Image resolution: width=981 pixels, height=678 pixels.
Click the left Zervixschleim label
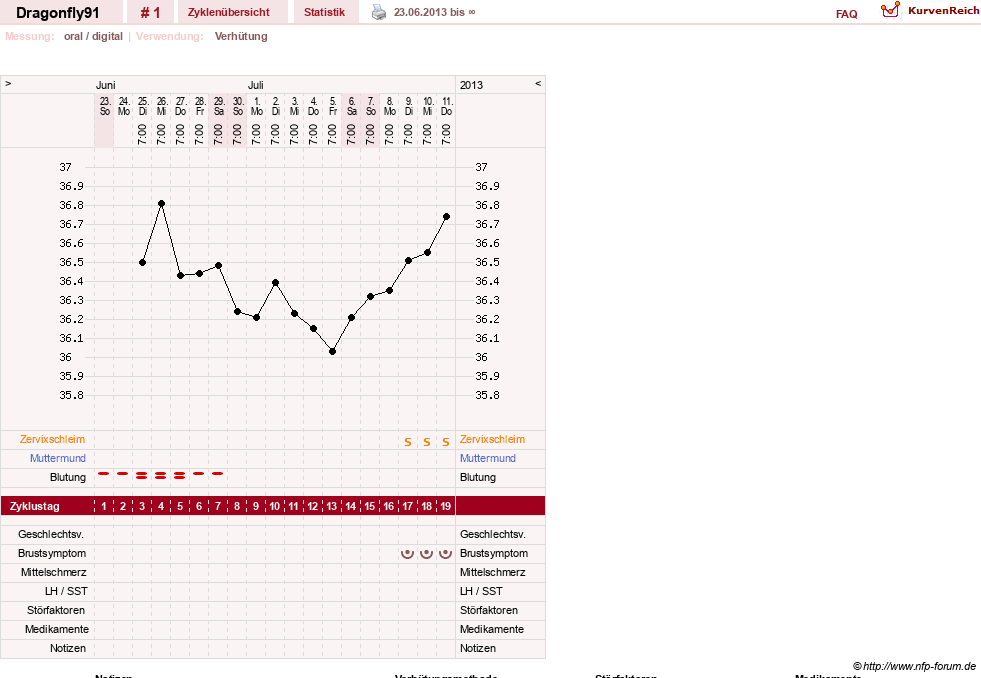tap(53, 439)
